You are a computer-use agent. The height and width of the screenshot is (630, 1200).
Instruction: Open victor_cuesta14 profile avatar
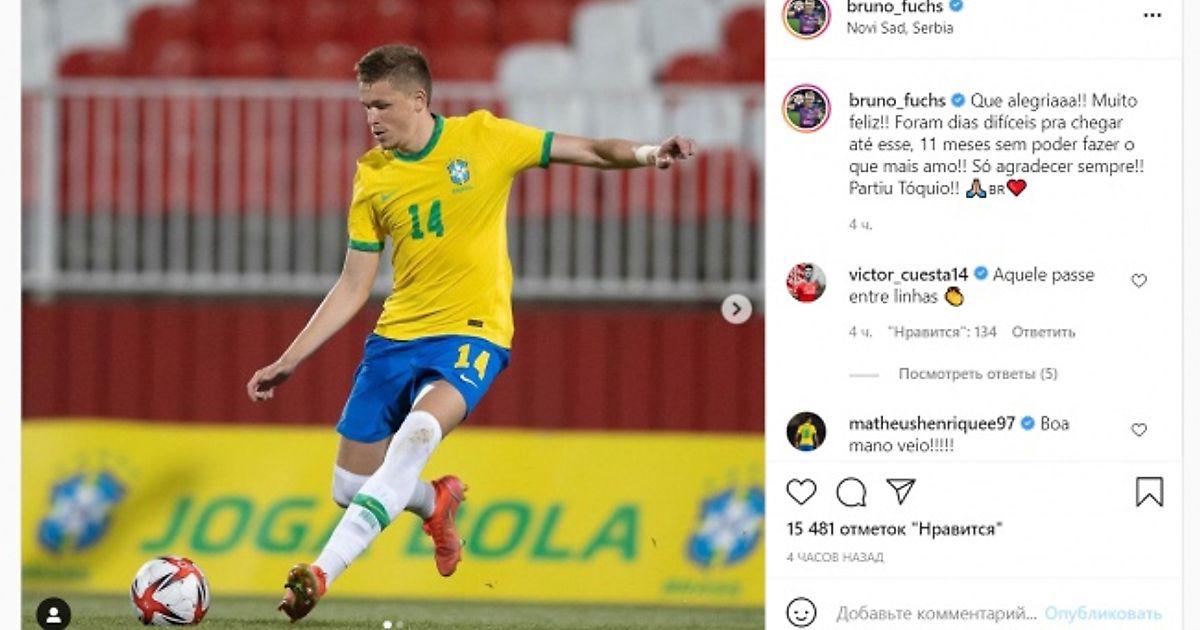[806, 283]
